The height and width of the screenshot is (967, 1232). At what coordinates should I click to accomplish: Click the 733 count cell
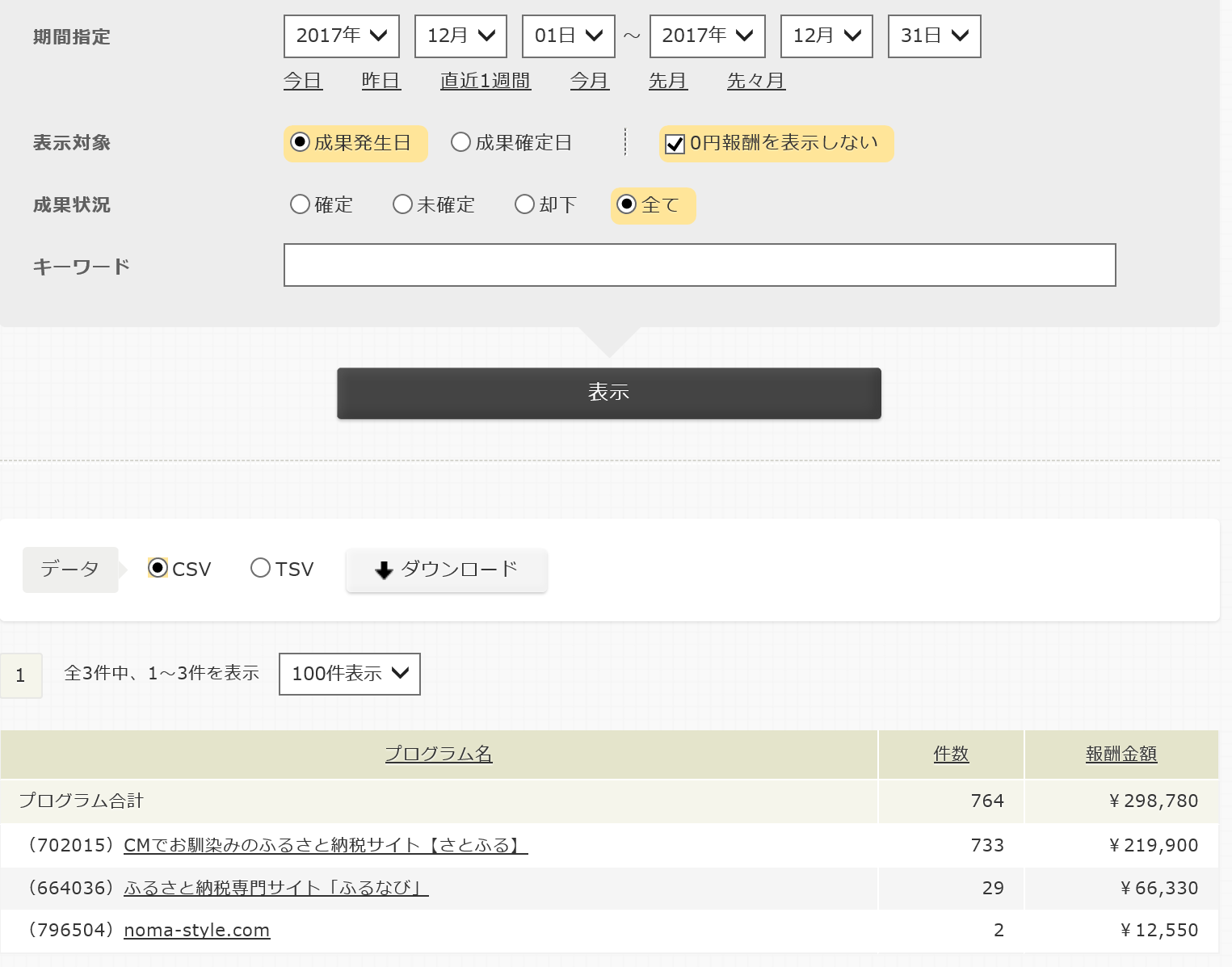pos(951,846)
